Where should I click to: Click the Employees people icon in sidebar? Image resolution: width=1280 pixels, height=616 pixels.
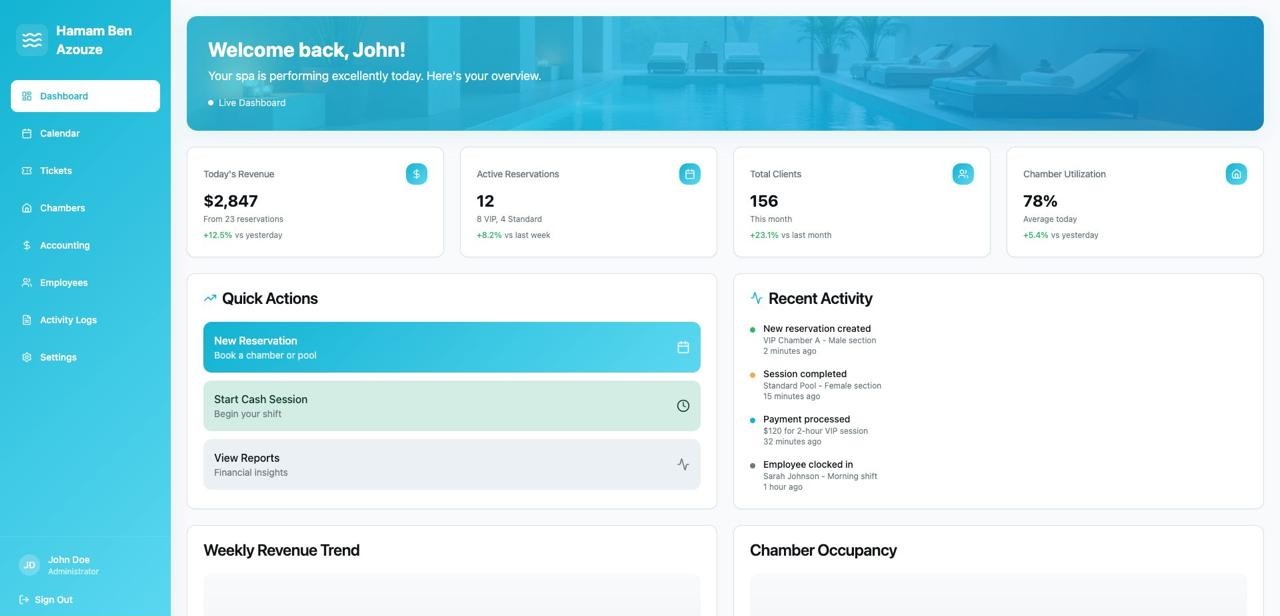(x=27, y=283)
